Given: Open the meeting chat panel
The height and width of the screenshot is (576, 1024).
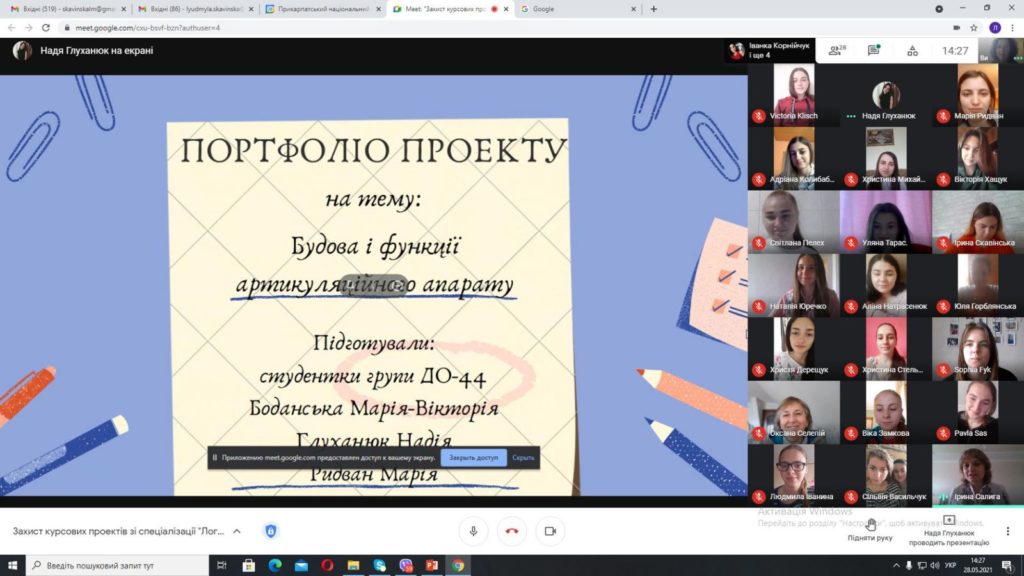Looking at the screenshot, I should [873, 50].
